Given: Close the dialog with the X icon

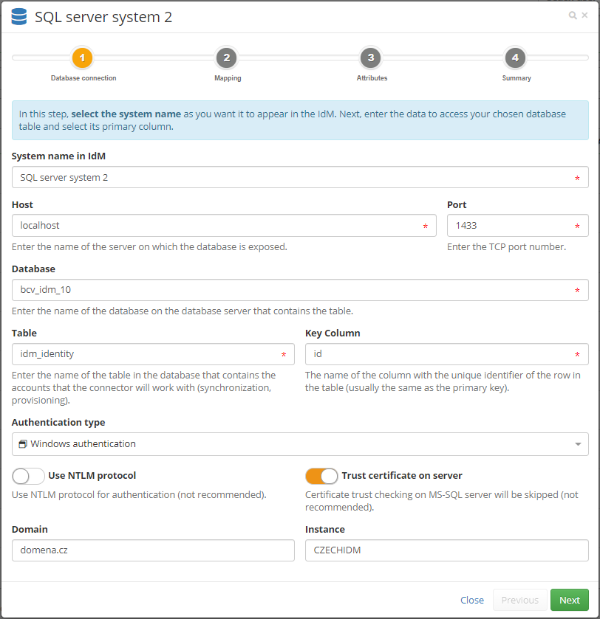Looking at the screenshot, I should [x=585, y=15].
